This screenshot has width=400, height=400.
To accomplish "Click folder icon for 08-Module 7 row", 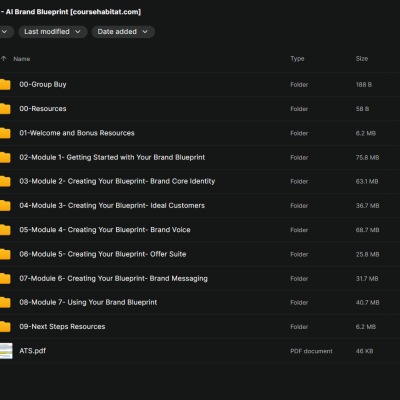I will pyautogui.click(x=5, y=302).
